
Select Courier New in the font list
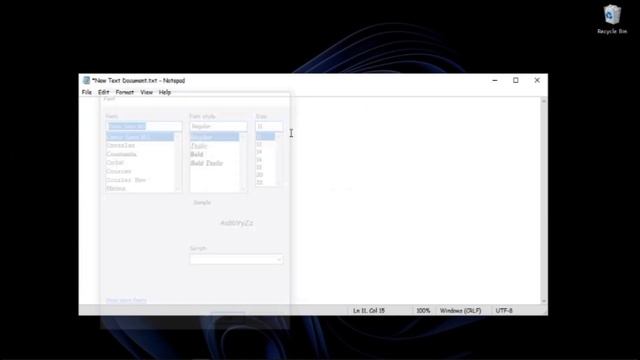point(126,180)
